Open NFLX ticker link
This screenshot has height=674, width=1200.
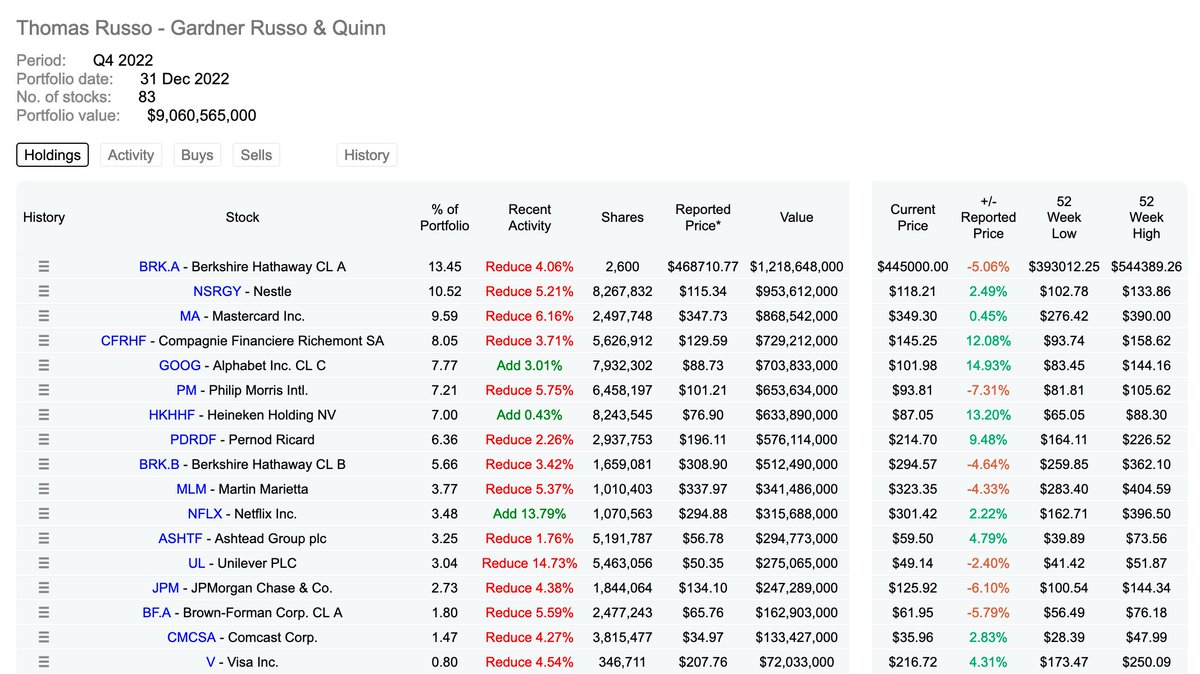tap(205, 514)
